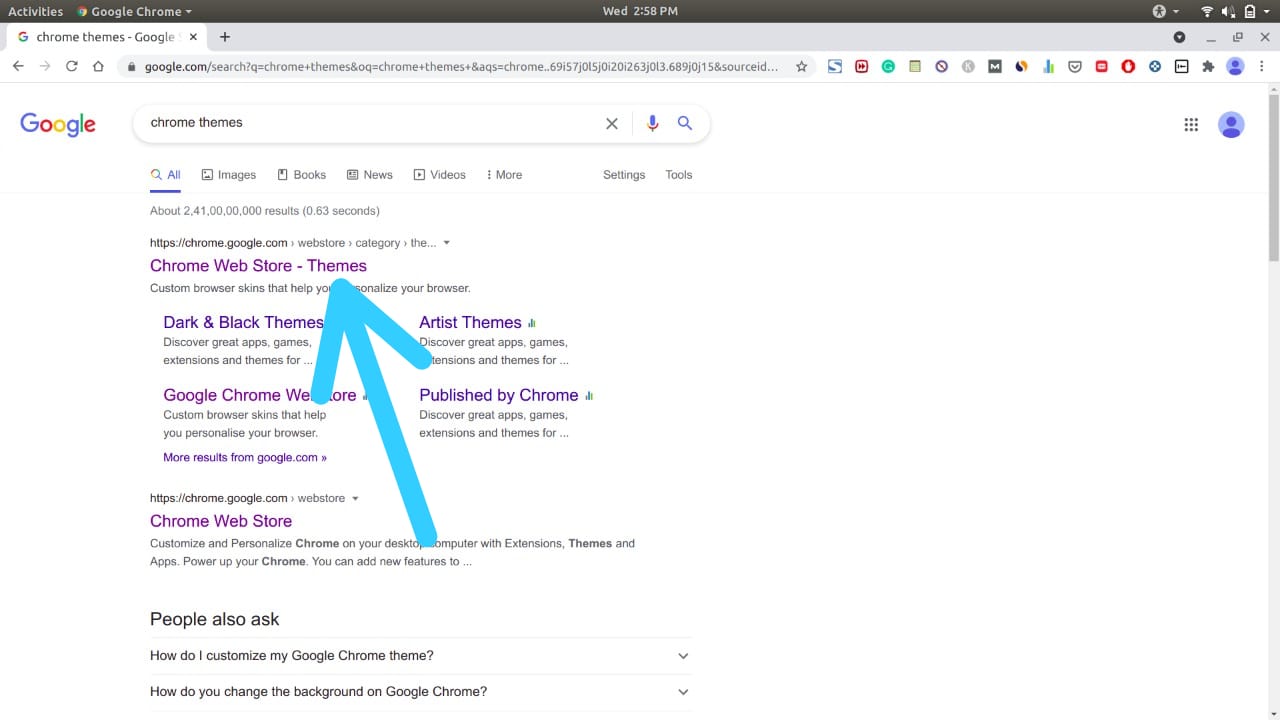Save the page with the Pocket extension
The height and width of the screenshot is (720, 1280).
[1075, 67]
